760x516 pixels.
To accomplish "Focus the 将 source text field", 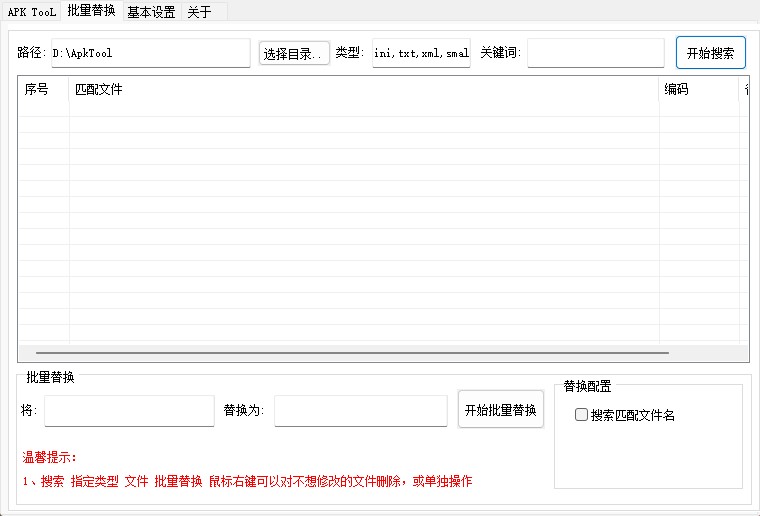I will pyautogui.click(x=129, y=411).
